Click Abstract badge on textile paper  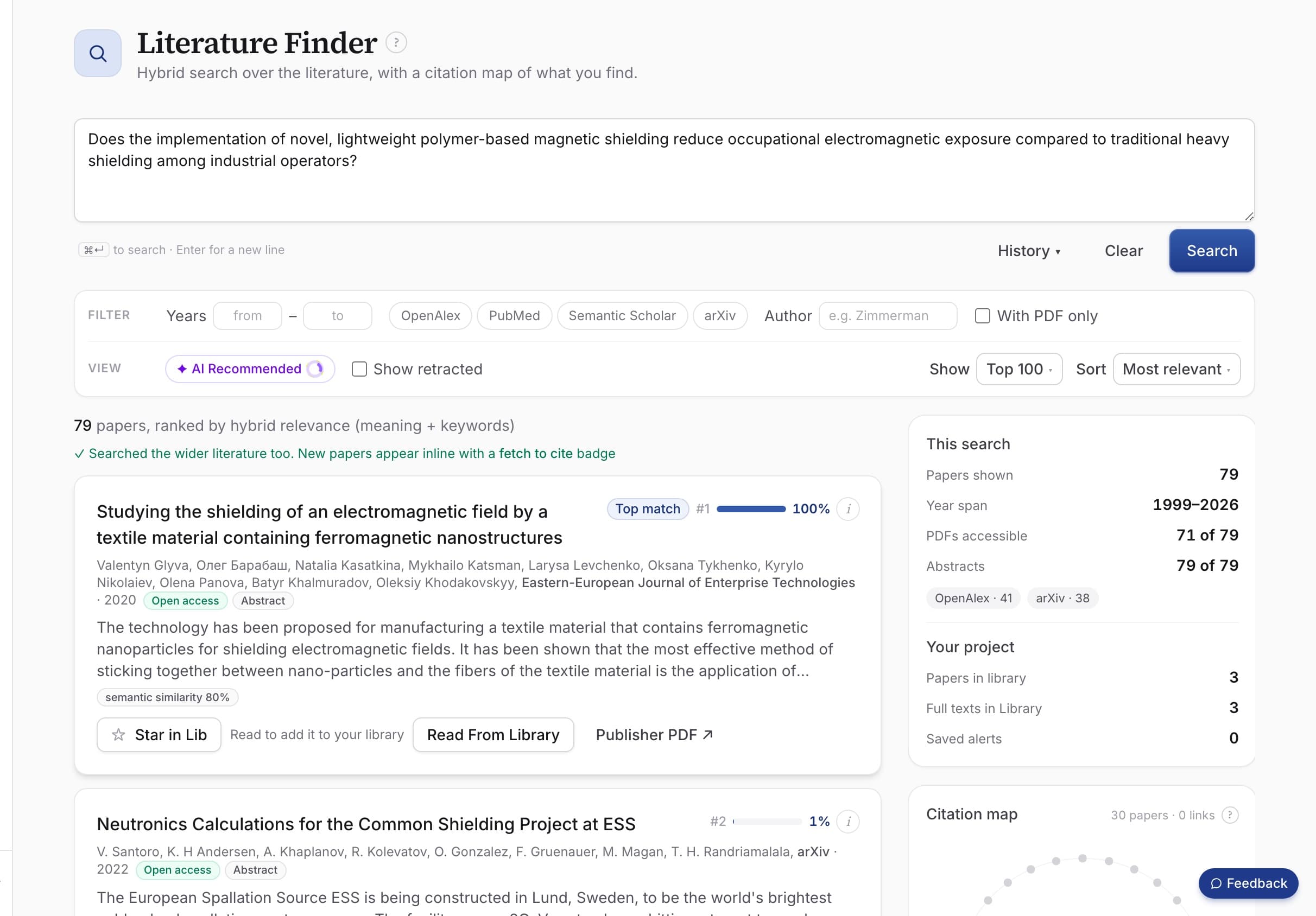point(263,600)
